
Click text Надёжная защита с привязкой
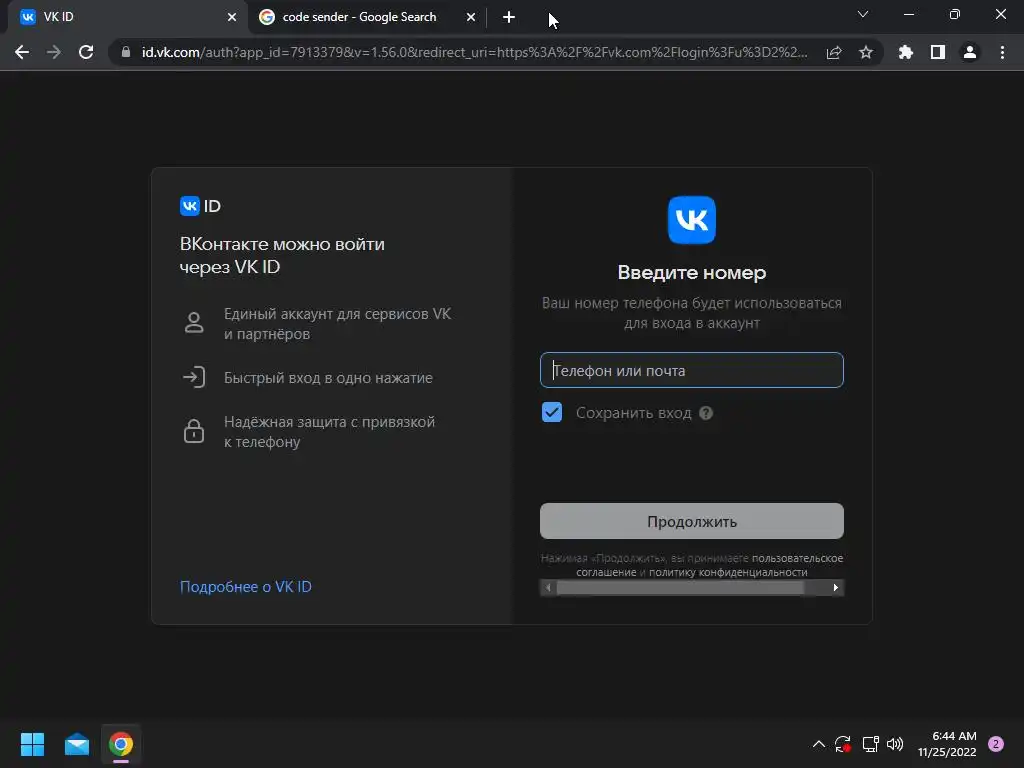[330, 422]
